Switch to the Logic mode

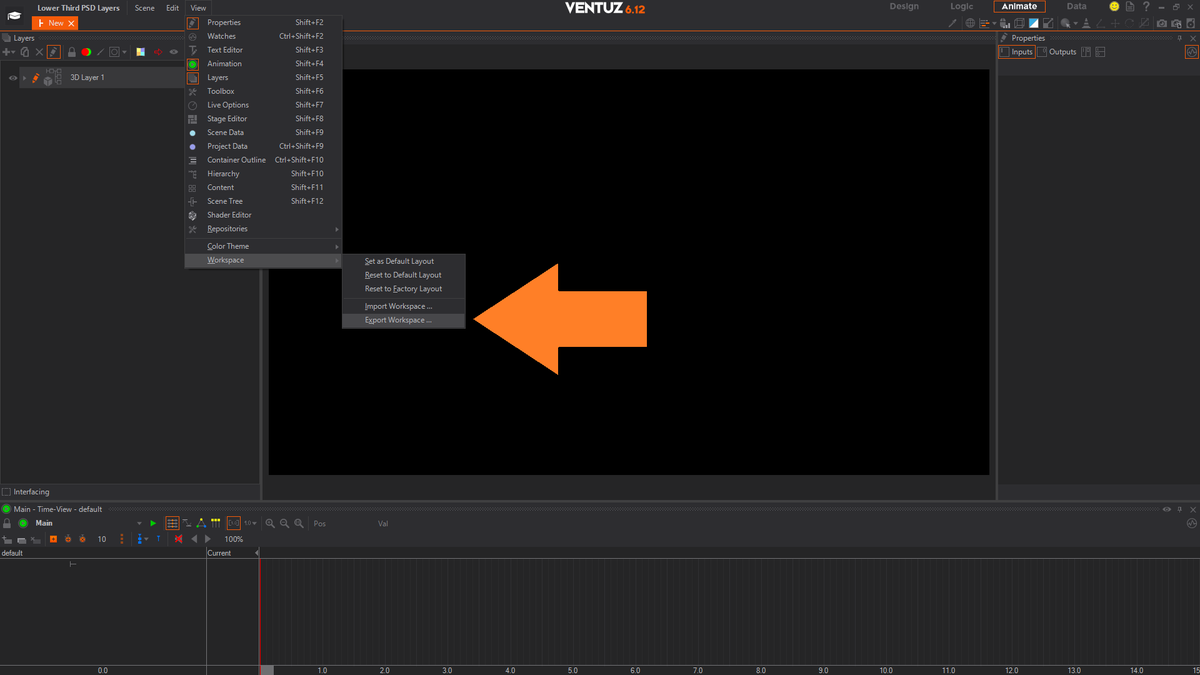point(961,6)
